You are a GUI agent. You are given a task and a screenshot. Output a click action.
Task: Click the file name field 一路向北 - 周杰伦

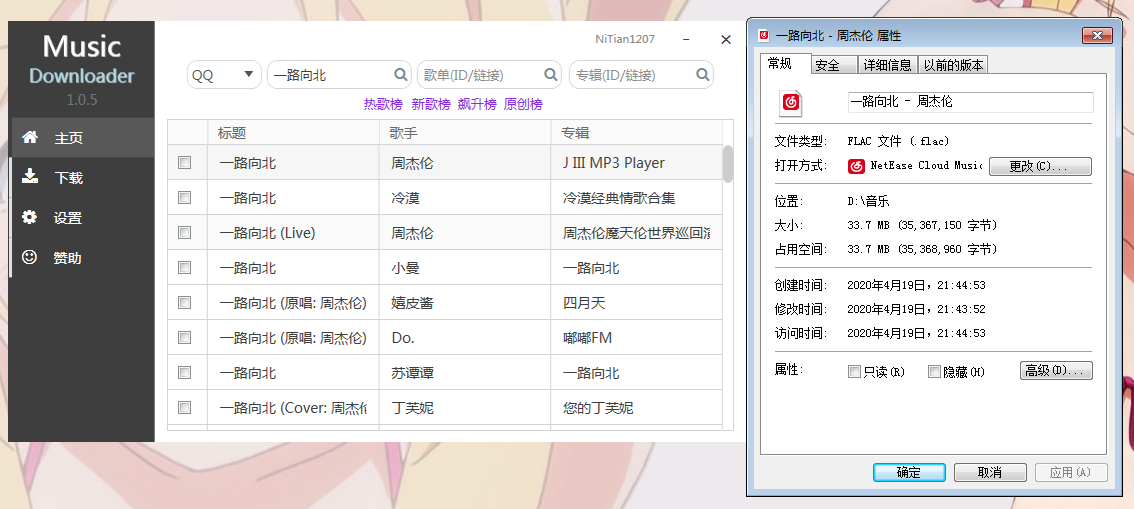(x=970, y=102)
